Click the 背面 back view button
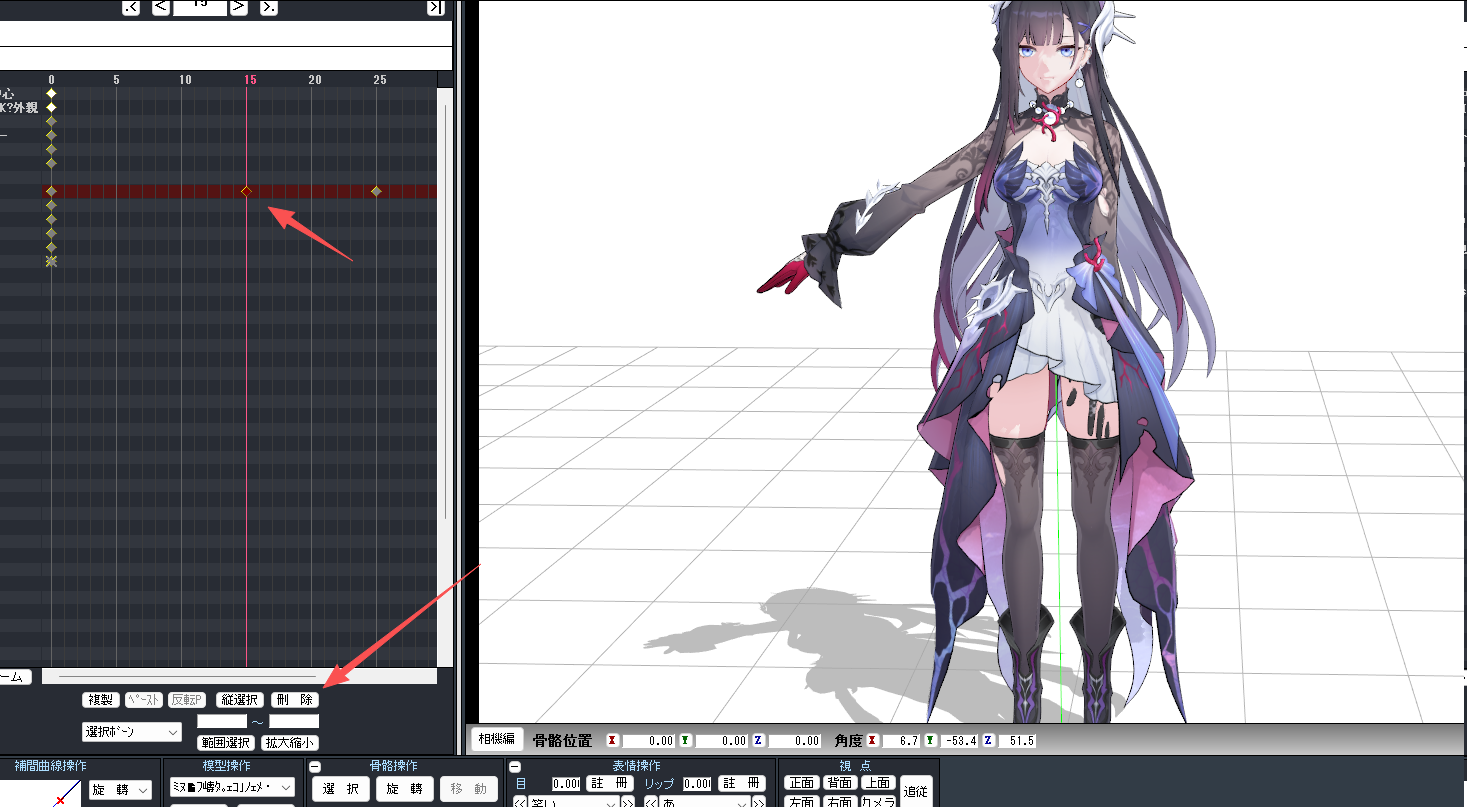This screenshot has width=1467, height=807. click(840, 783)
